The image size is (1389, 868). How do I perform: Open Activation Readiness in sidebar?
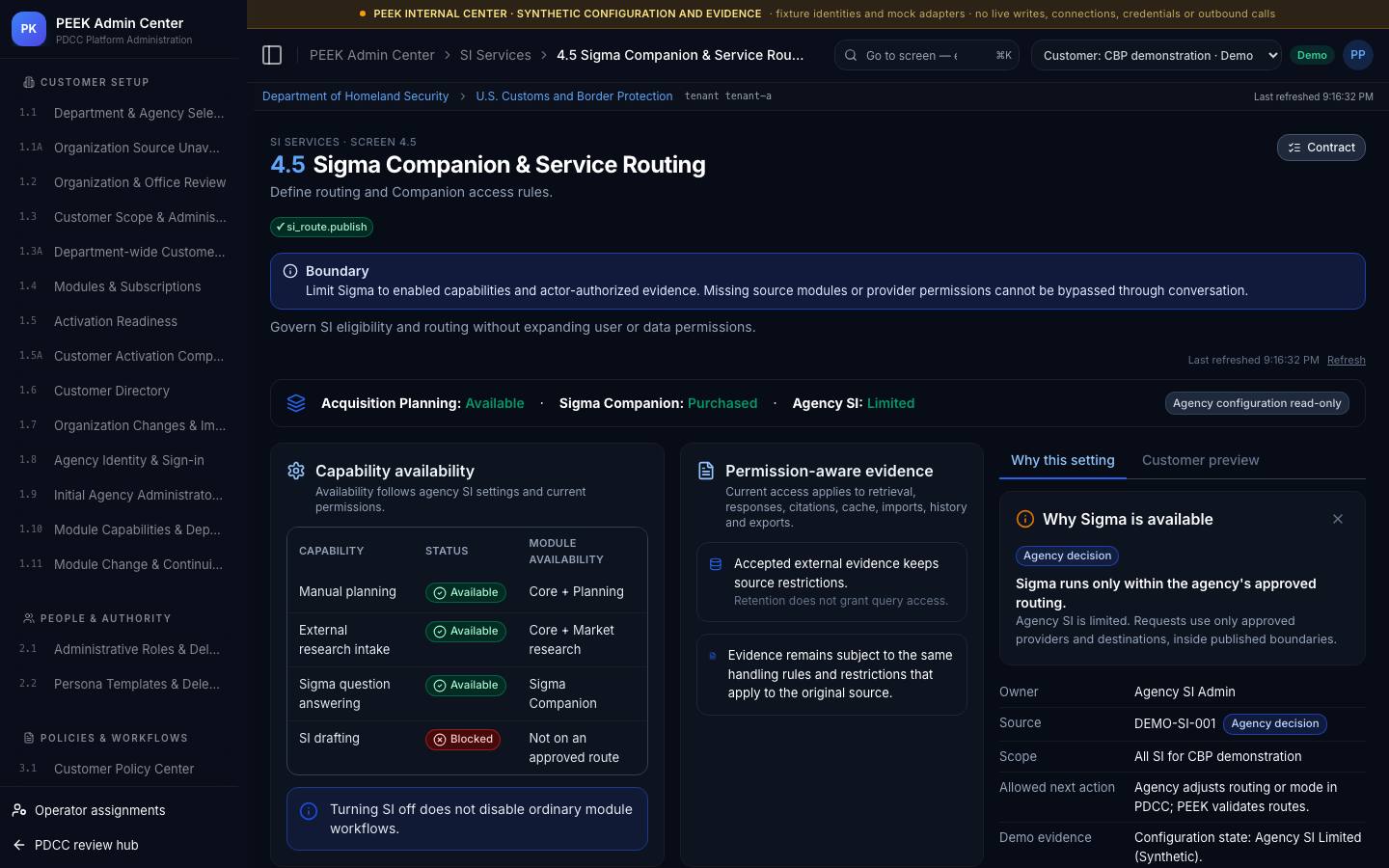(x=123, y=321)
